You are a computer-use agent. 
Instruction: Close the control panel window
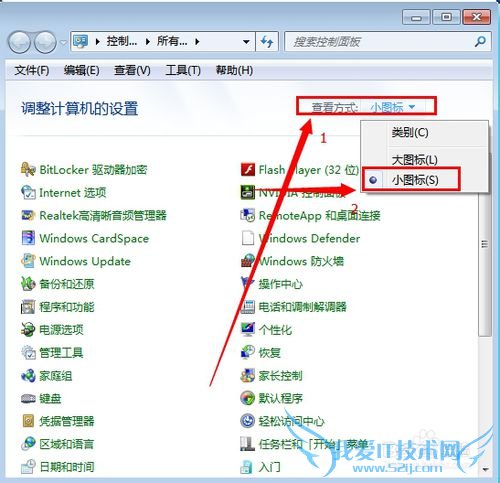click(477, 17)
